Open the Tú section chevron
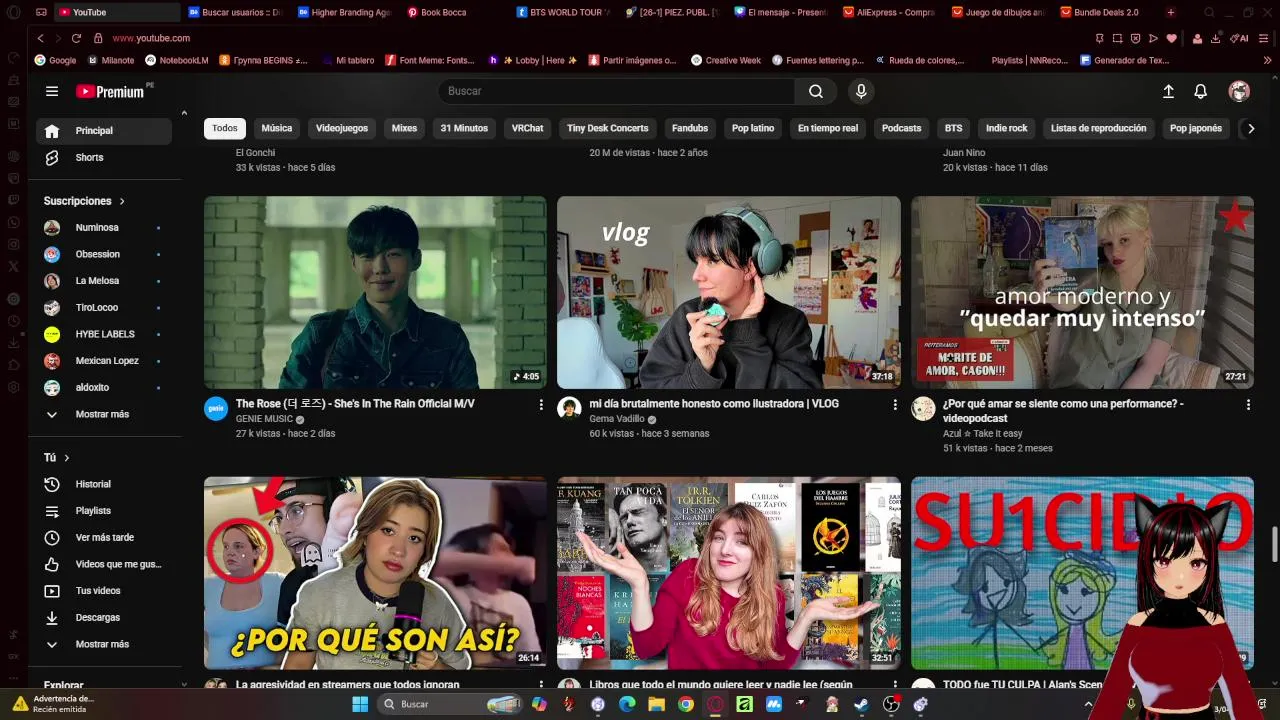This screenshot has height=720, width=1280. [67, 458]
